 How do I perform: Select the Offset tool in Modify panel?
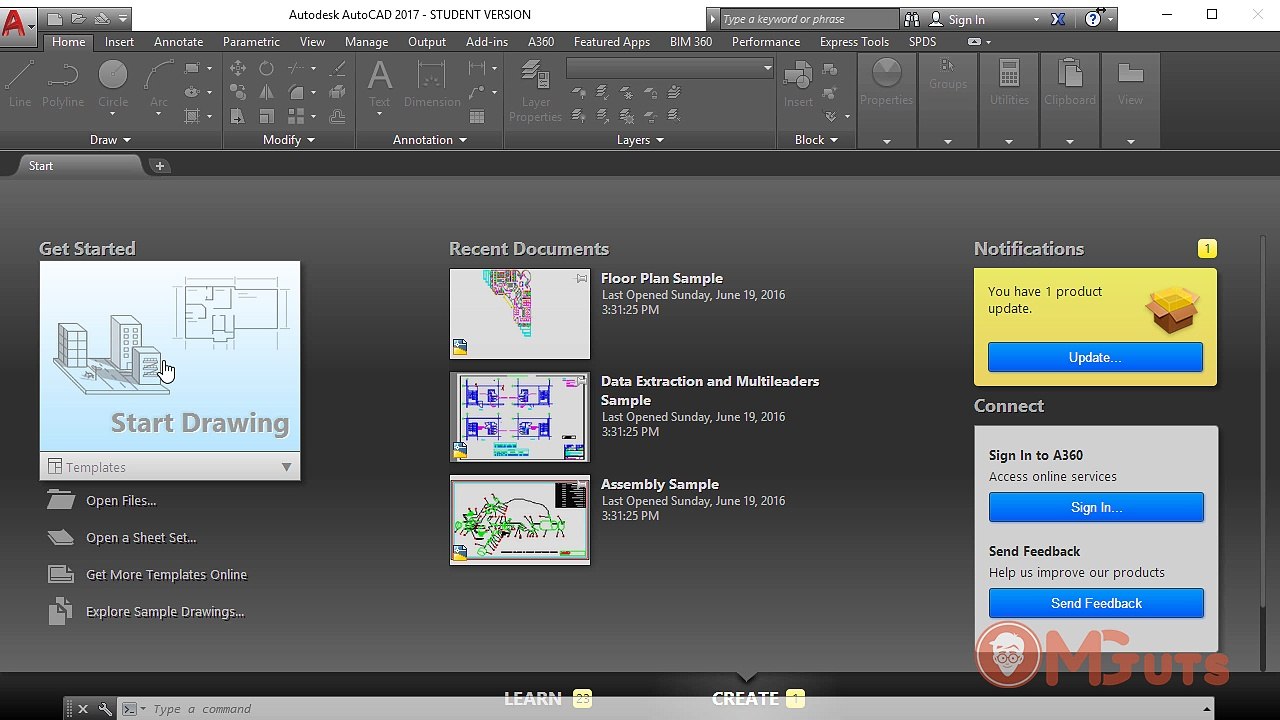(x=338, y=116)
